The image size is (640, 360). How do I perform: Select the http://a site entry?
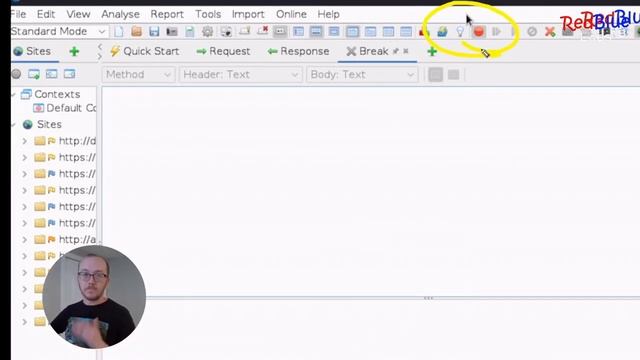[66, 240]
